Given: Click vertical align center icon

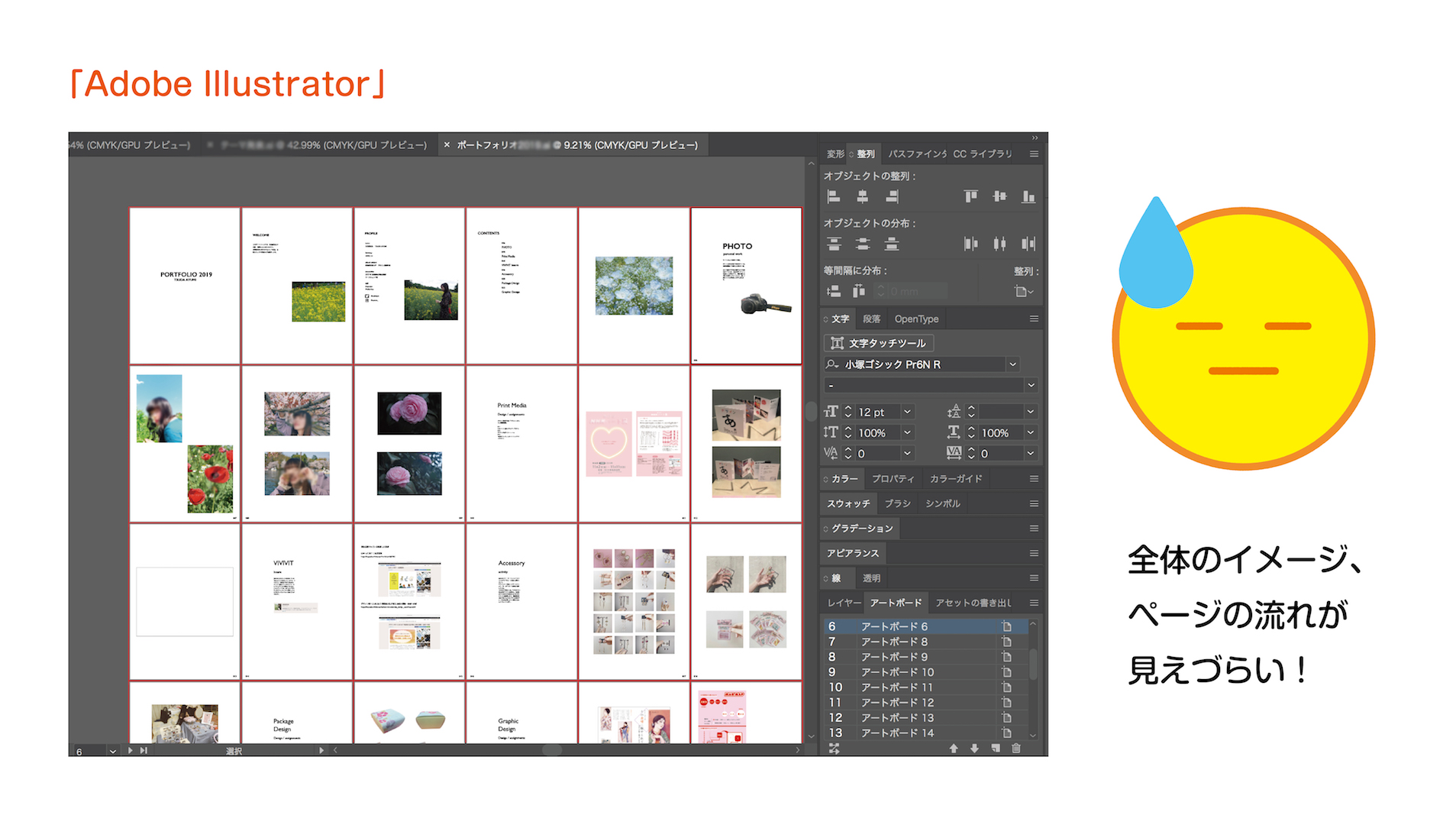Looking at the screenshot, I should [x=999, y=197].
